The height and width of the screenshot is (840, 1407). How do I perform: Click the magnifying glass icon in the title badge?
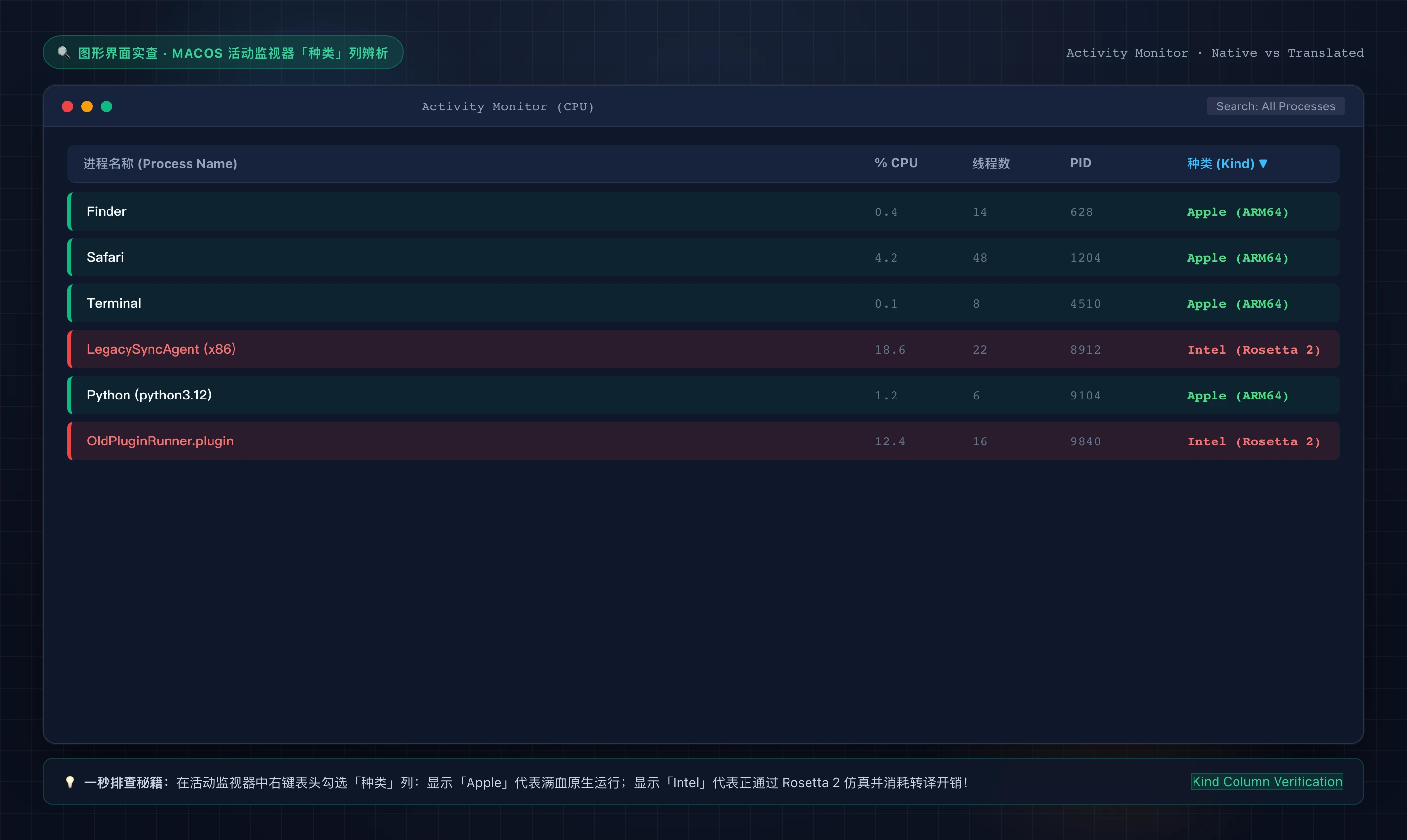click(x=64, y=53)
